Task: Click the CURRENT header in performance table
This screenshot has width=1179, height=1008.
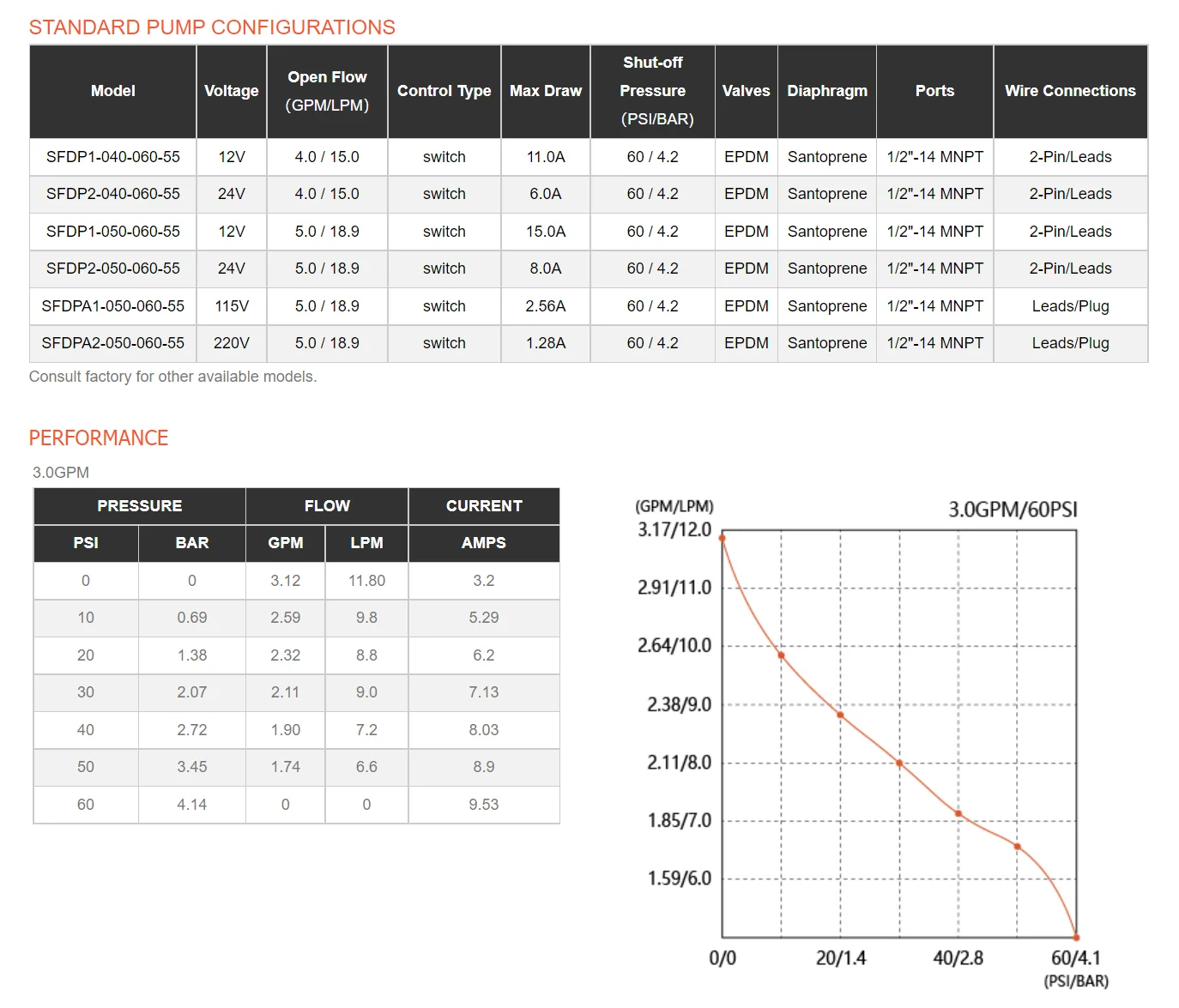Action: pyautogui.click(x=484, y=506)
